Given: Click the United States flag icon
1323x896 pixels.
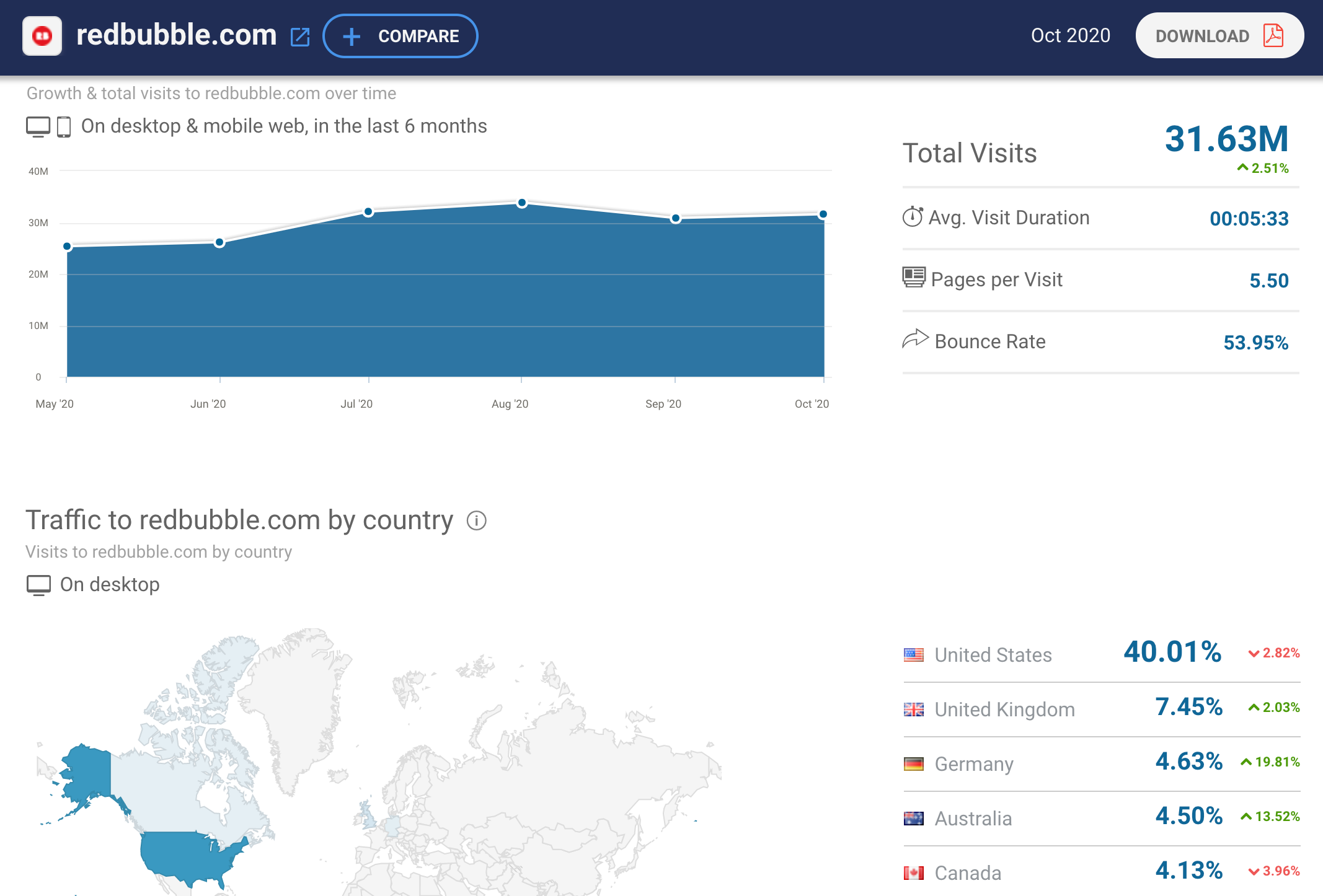Looking at the screenshot, I should 914,655.
